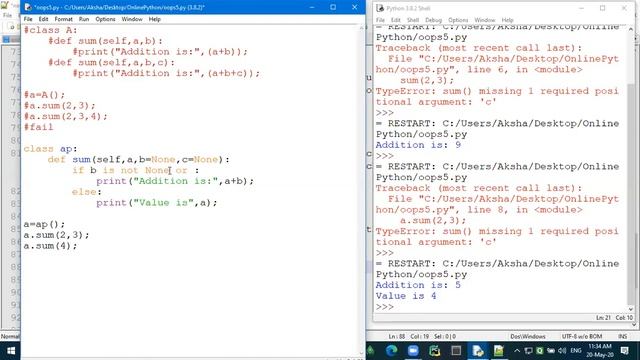640x360 pixels.
Task: Open Edit menu in Python Shell window
Action: pyautogui.click(x=396, y=20)
